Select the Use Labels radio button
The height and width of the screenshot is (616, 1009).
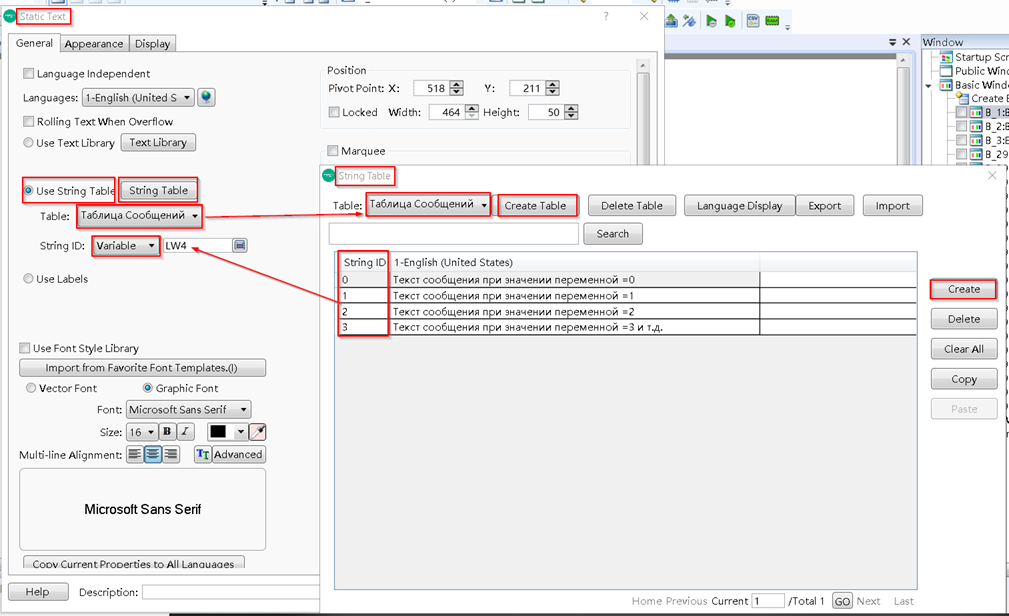[x=28, y=279]
